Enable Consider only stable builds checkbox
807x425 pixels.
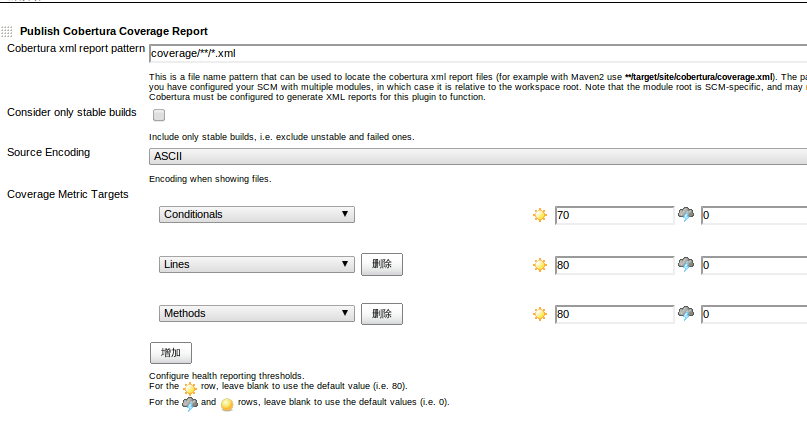pos(159,115)
